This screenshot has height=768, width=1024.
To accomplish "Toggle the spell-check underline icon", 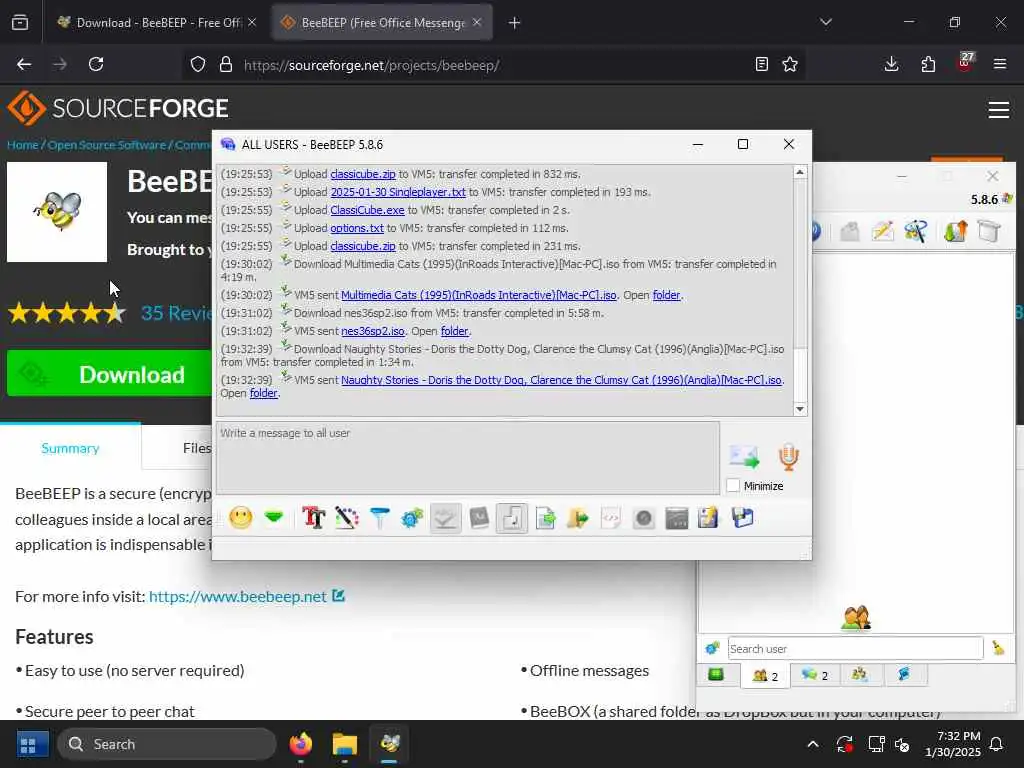I will 445,519.
